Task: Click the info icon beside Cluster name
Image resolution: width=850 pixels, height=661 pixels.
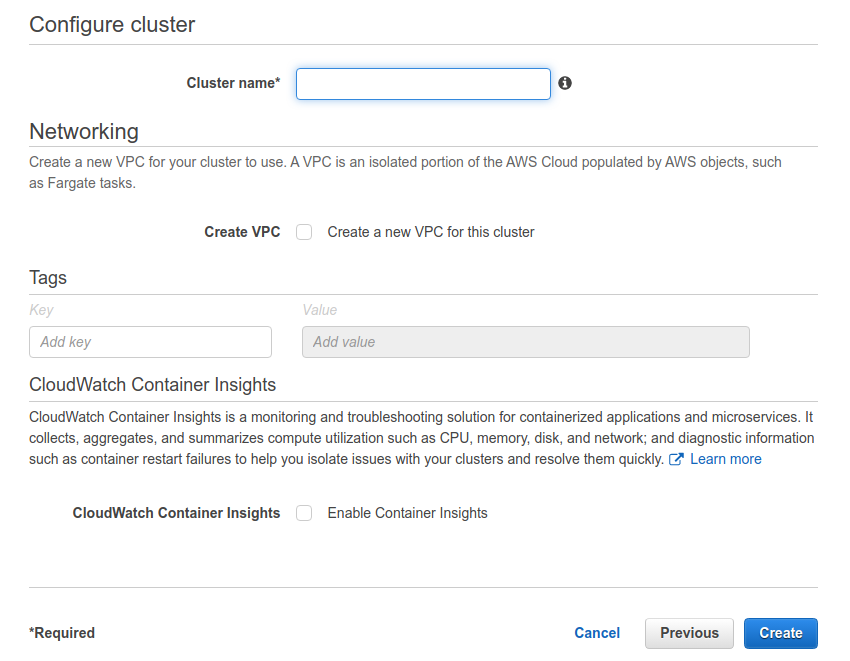Action: pyautogui.click(x=565, y=83)
